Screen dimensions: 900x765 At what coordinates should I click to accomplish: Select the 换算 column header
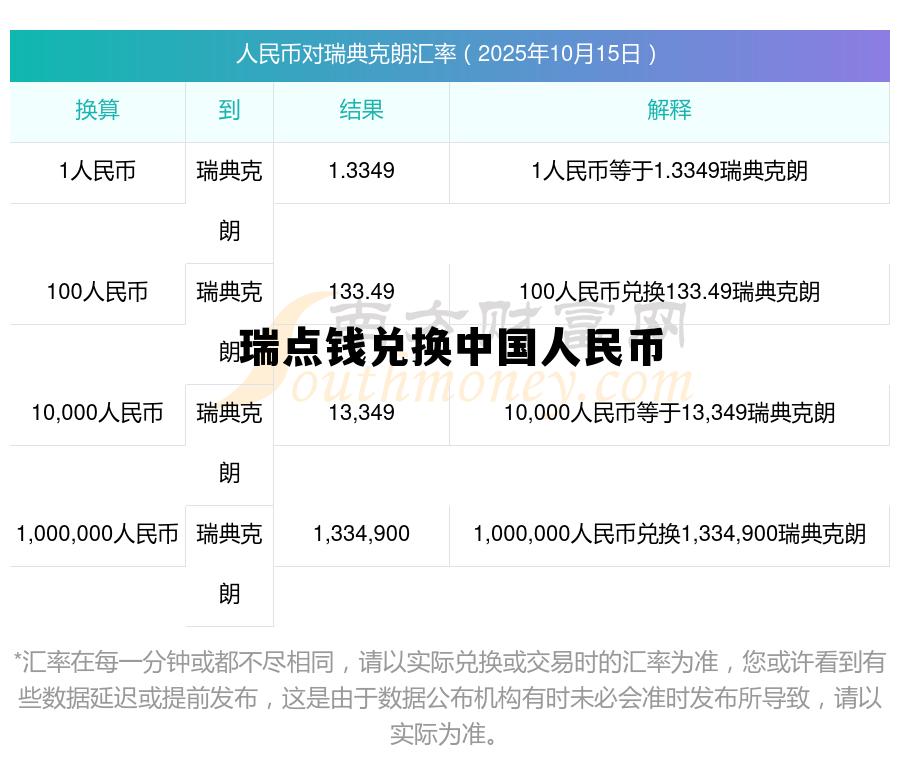[x=96, y=111]
